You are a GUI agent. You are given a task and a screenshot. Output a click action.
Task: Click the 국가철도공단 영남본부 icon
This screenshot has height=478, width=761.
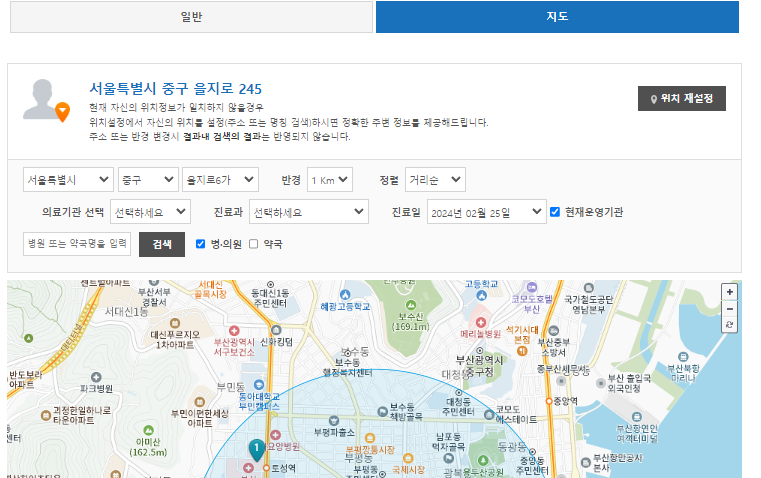tap(589, 288)
